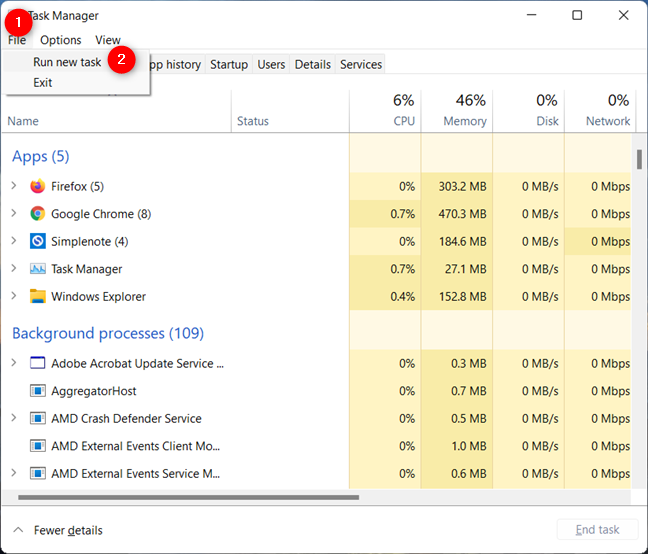Click the AMD Crash Defender Service icon
Image resolution: width=648 pixels, height=554 pixels.
(38, 418)
